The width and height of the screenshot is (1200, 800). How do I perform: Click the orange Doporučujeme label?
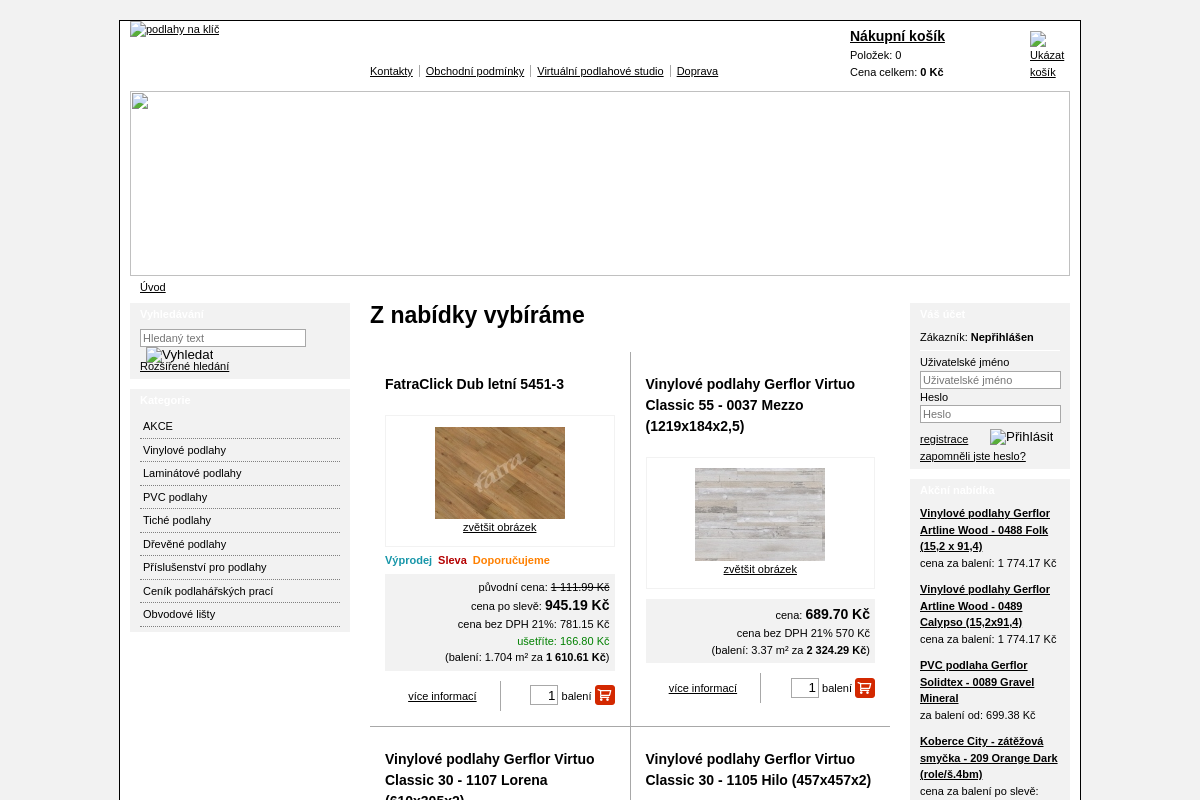pyautogui.click(x=511, y=560)
